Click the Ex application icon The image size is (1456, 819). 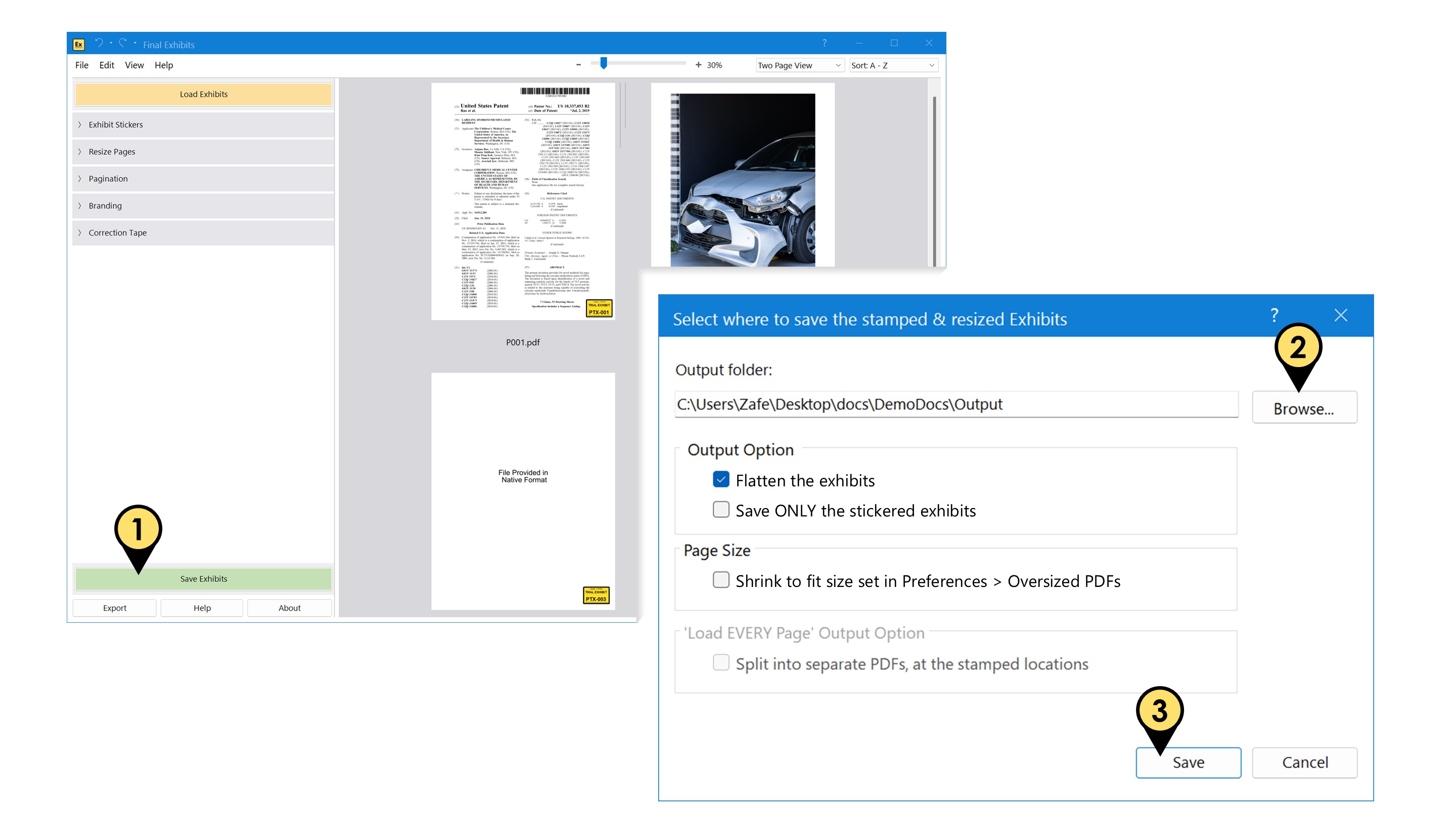coord(78,44)
